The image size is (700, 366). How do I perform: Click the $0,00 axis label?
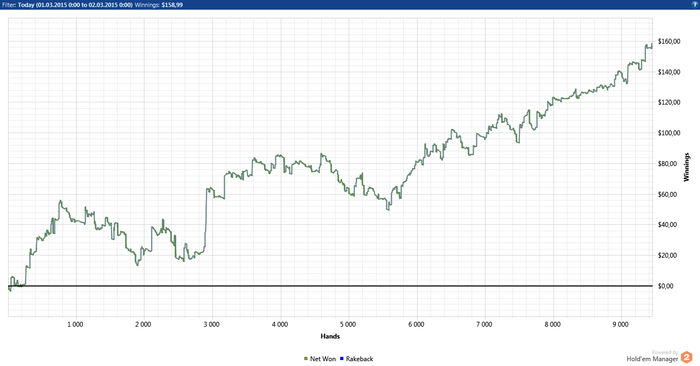[x=666, y=286]
